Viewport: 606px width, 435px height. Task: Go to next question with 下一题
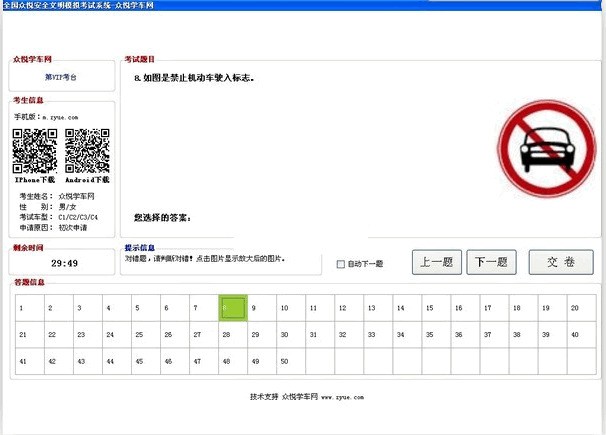(491, 262)
